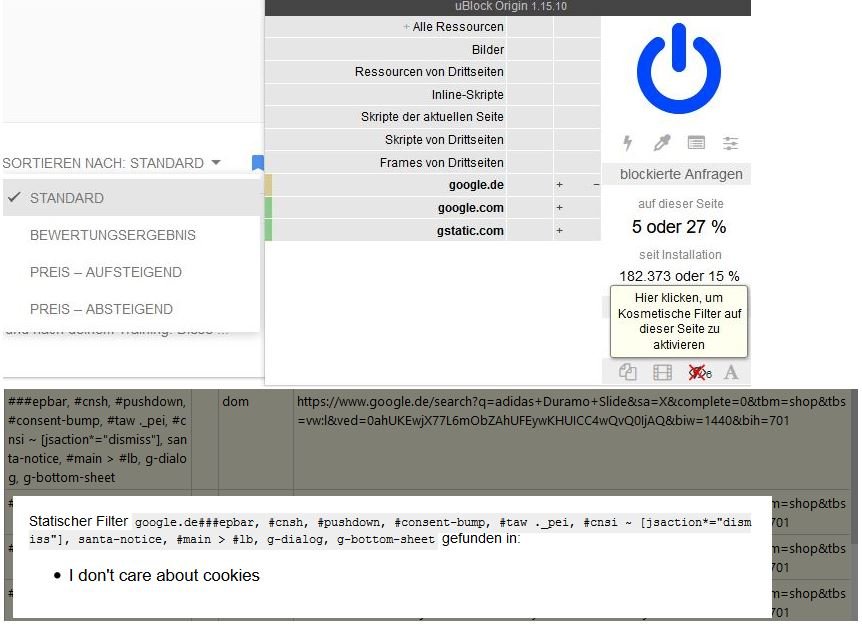This screenshot has height=625, width=862.
Task: Click the large blue uBlock power button
Action: pos(679,69)
